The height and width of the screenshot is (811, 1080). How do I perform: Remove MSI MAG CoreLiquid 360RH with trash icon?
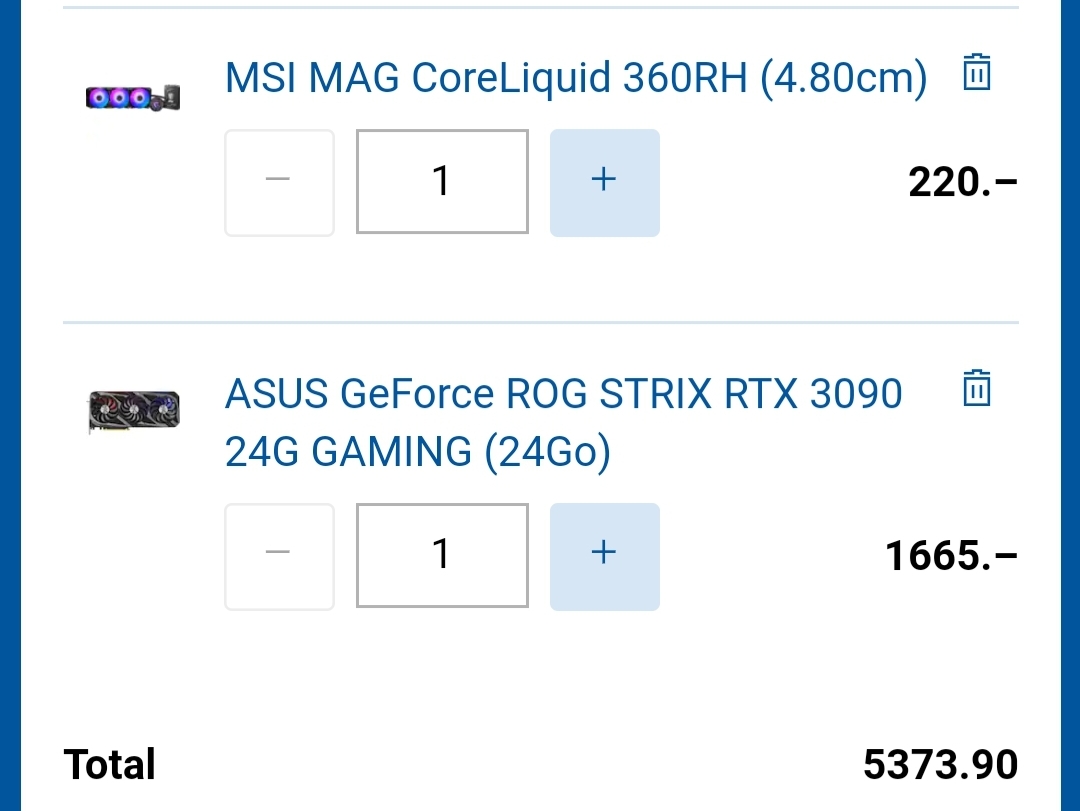976,74
